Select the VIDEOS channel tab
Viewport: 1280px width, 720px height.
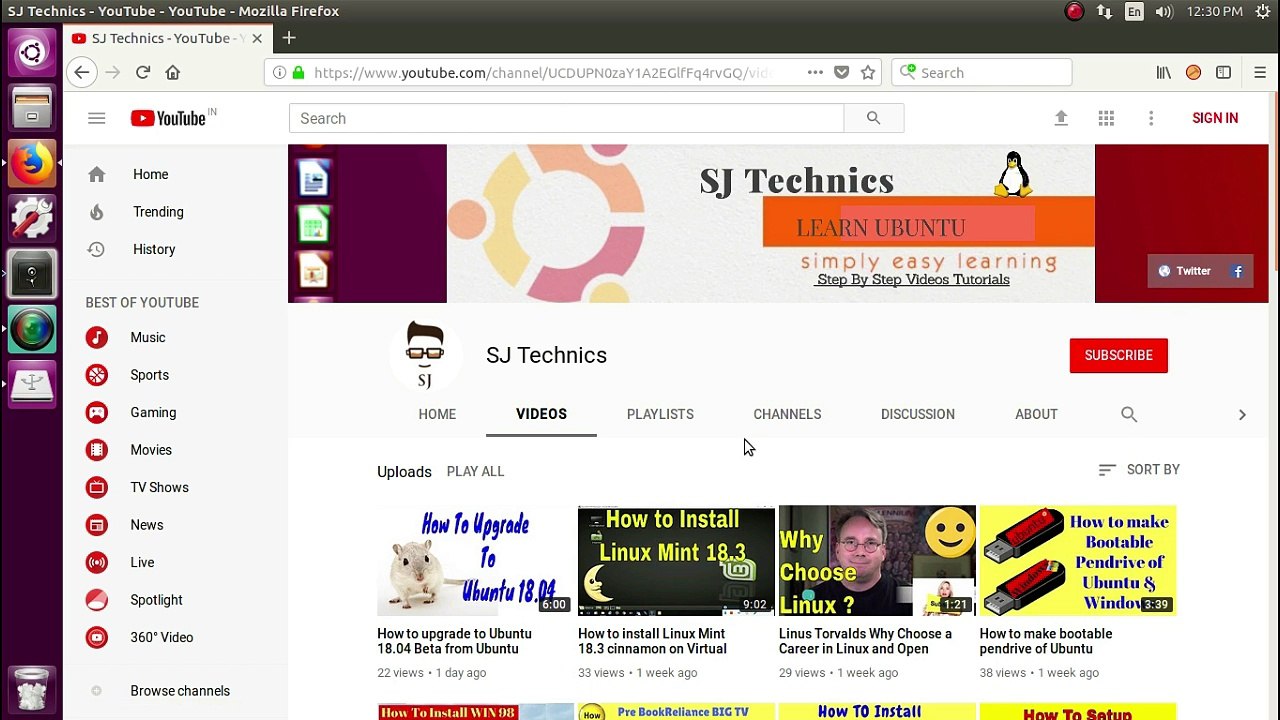pyautogui.click(x=541, y=414)
